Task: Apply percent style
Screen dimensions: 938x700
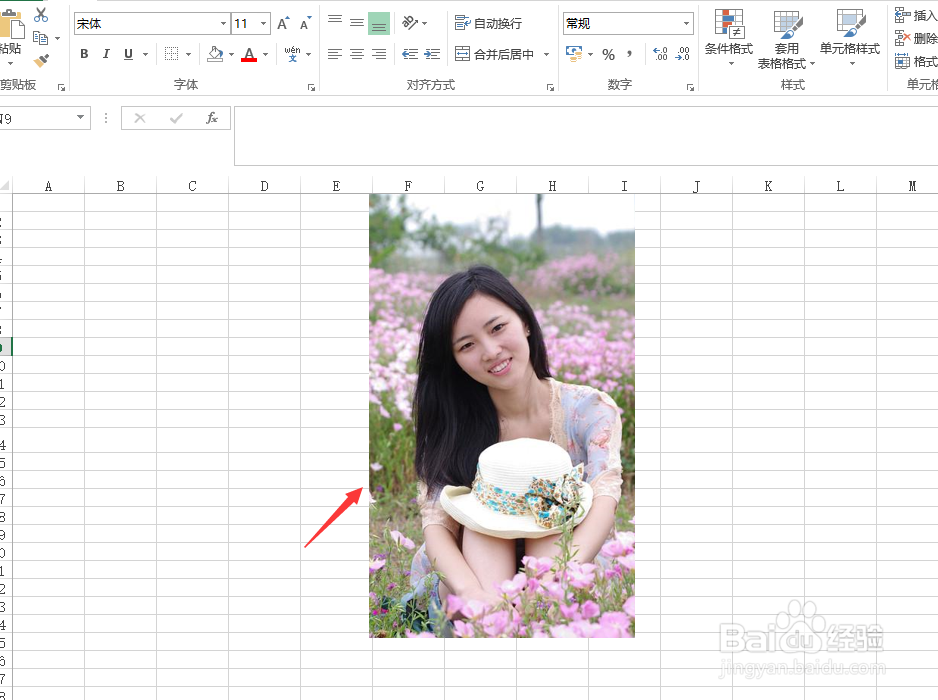Action: pos(608,54)
